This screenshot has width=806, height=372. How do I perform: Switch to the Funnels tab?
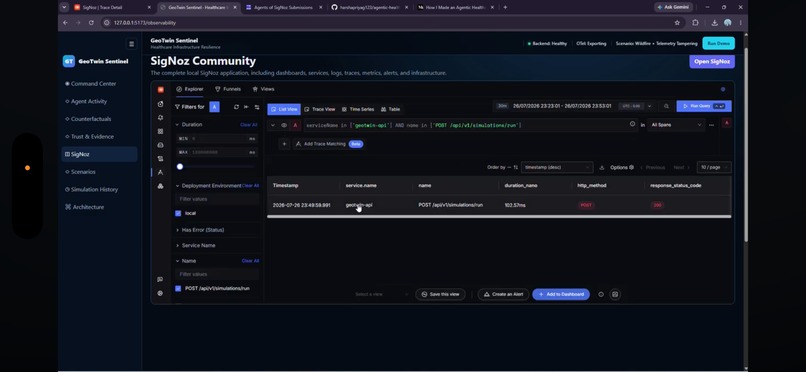(x=228, y=89)
